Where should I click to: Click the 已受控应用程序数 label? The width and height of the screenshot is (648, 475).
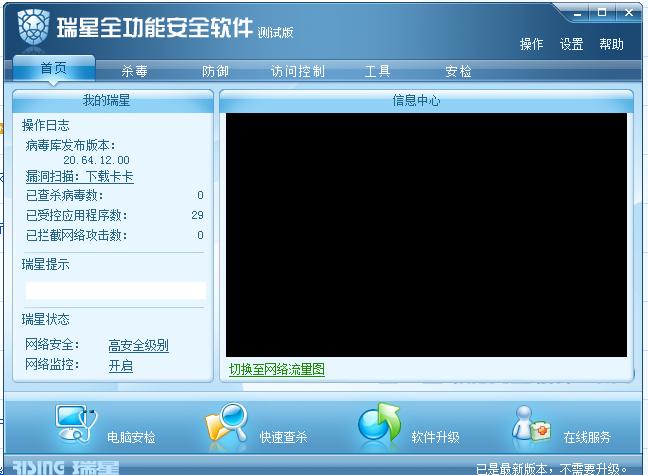(76, 215)
